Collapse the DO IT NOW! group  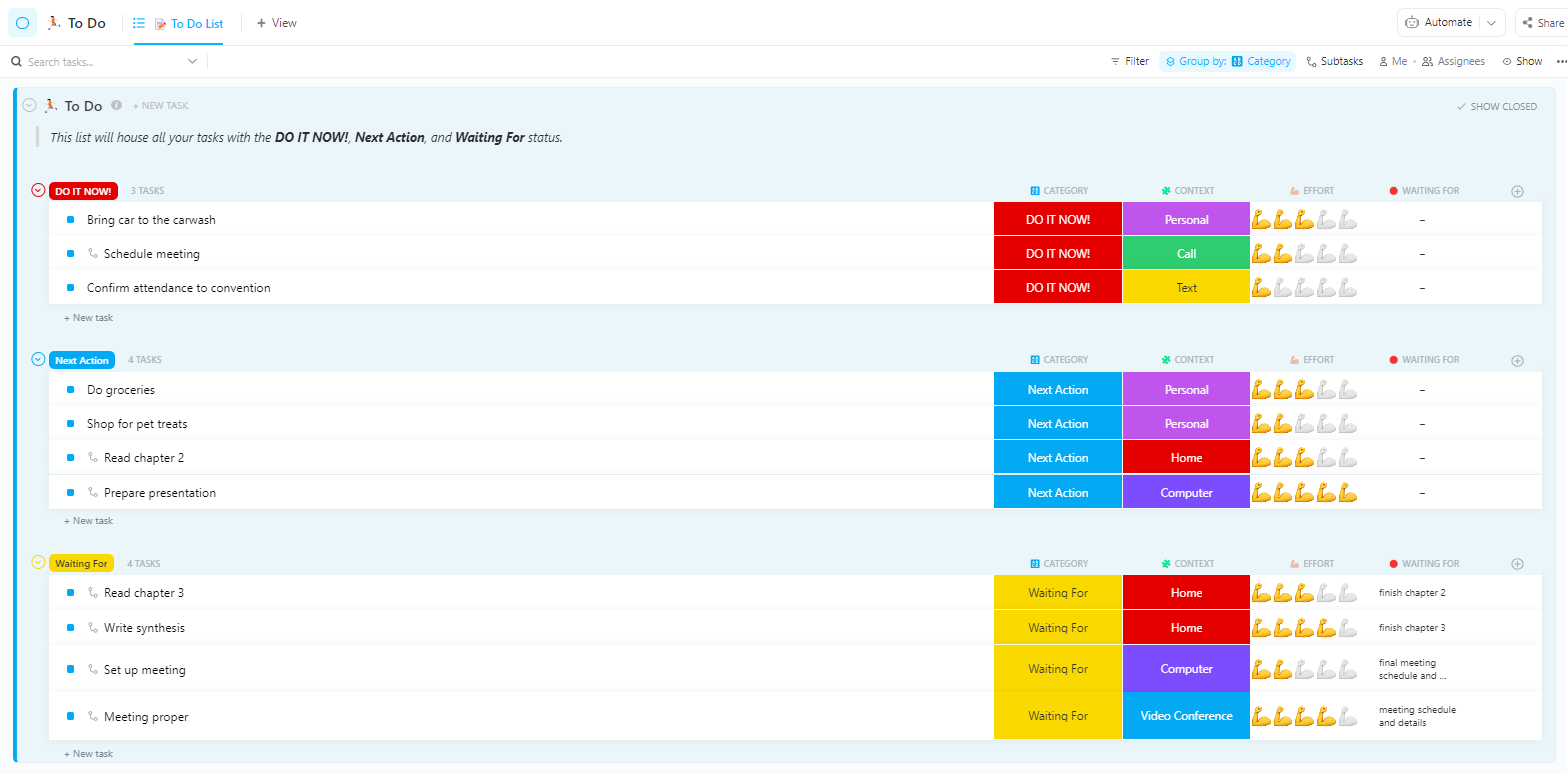(38, 190)
